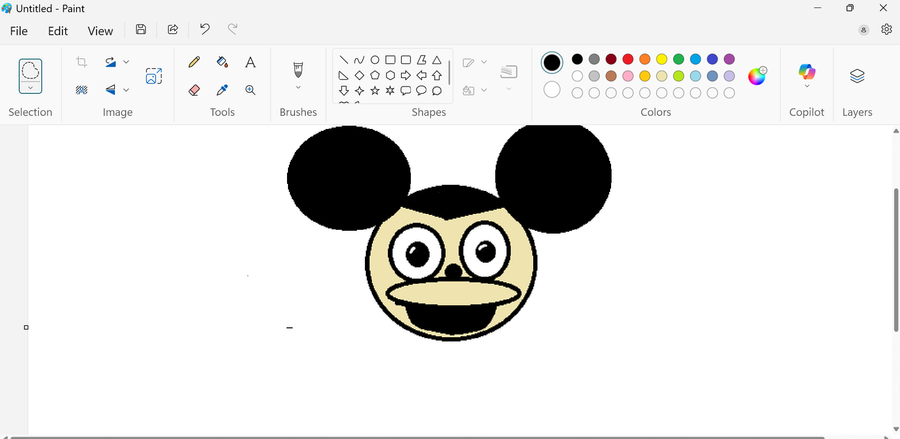Select the Color picker eyedropper tool

222,90
